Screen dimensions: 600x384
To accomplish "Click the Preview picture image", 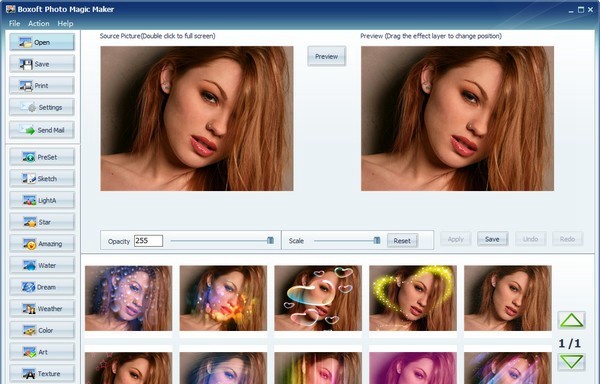I will tap(457, 119).
